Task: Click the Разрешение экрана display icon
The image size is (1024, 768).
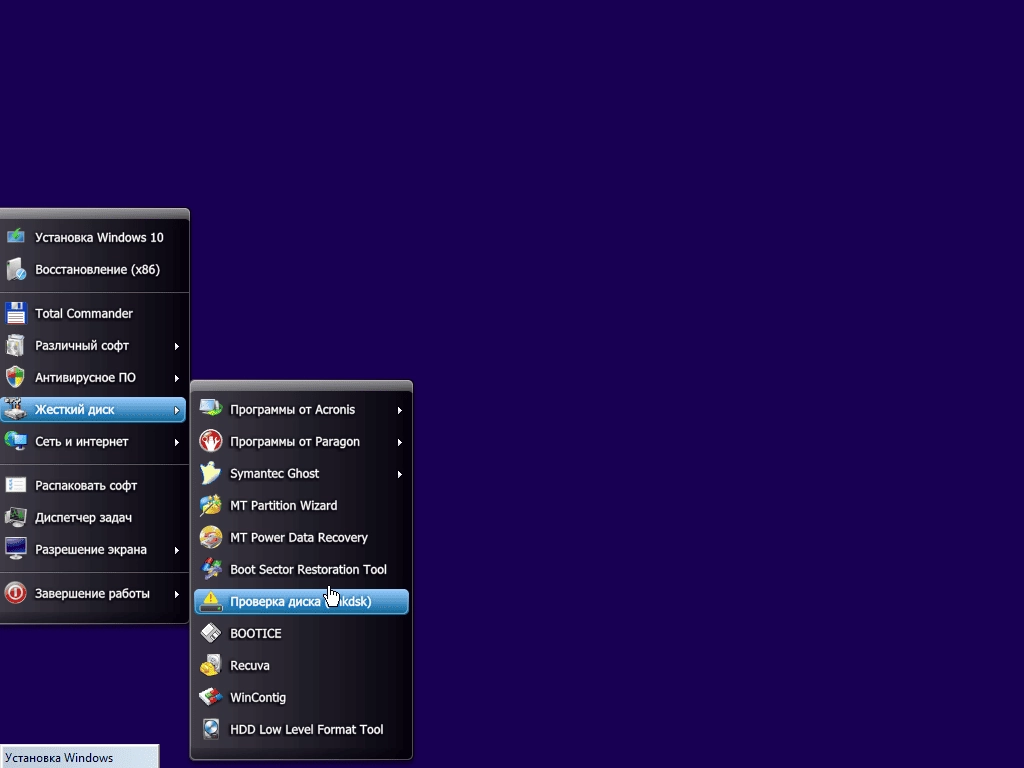Action: 16,549
